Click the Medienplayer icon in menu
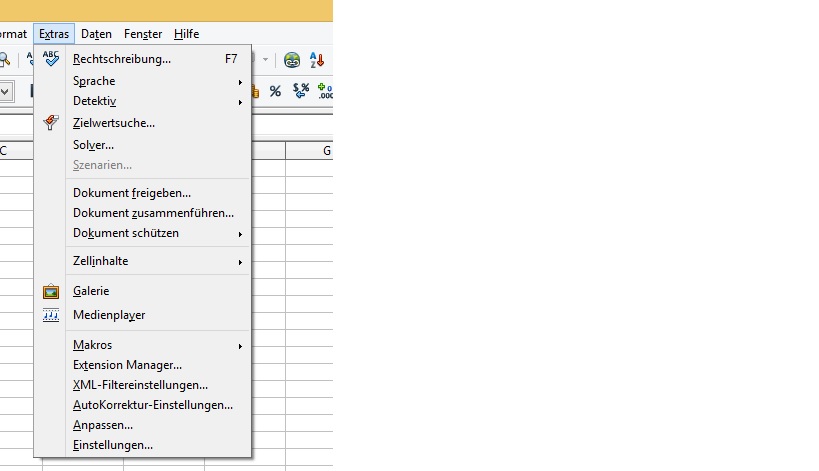819x471 pixels. point(51,315)
